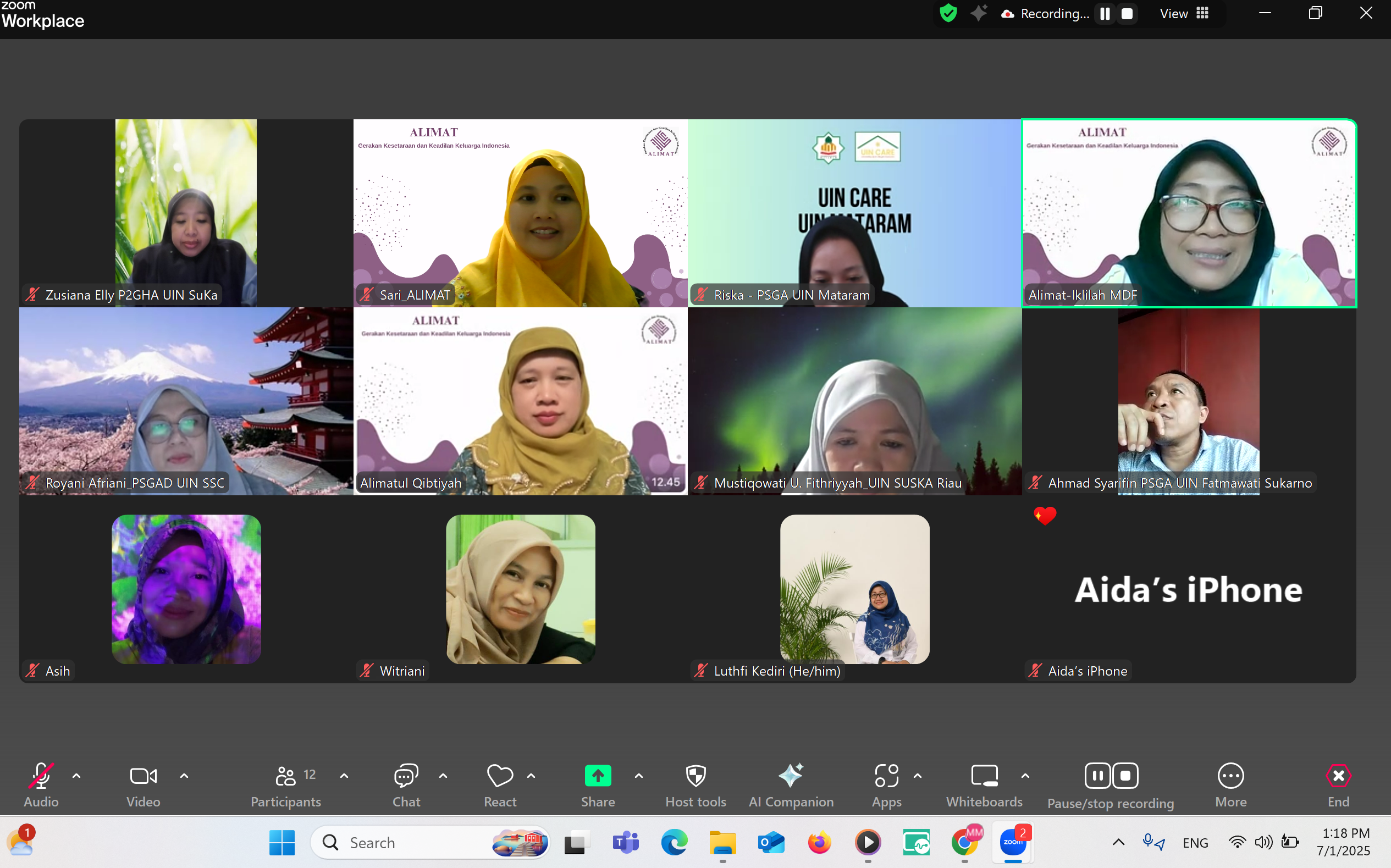This screenshot has width=1391, height=868.
Task: Open media player taskbar icon
Action: click(868, 842)
